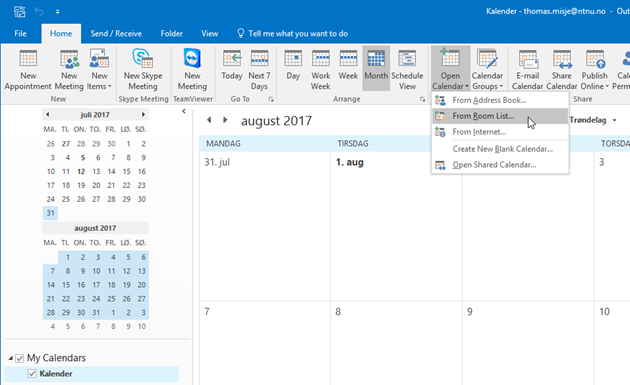Open the View ribbon tab
The height and width of the screenshot is (385, 630).
[x=209, y=33]
